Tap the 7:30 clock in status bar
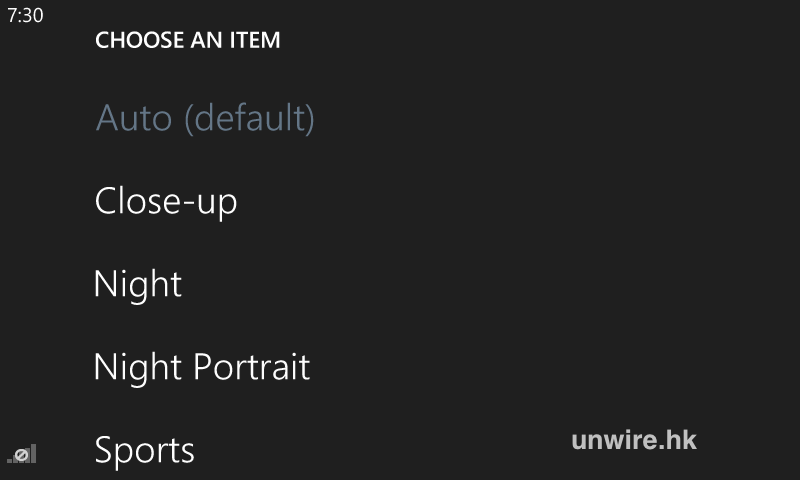Screen dimensions: 800x480 pos(25,17)
